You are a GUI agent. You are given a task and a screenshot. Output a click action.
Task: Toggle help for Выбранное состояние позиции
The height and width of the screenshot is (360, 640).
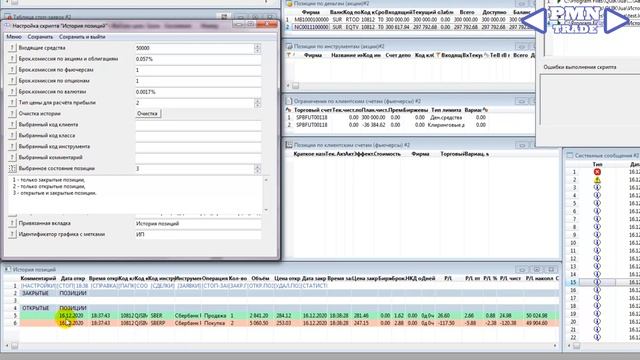pyautogui.click(x=12, y=169)
